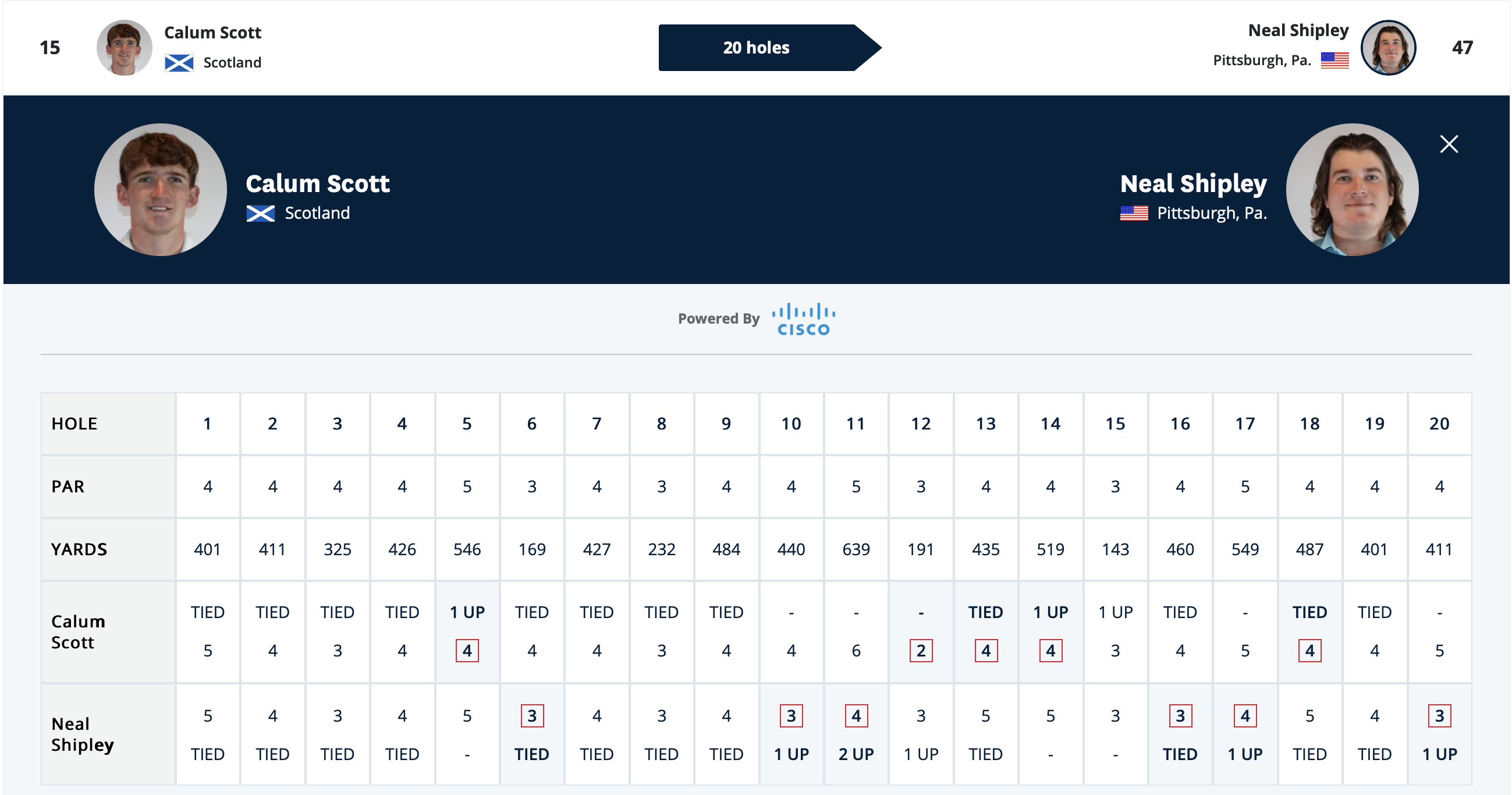Click the 2 UP status on hole 11
This screenshot has width=1512, height=795.
(856, 754)
